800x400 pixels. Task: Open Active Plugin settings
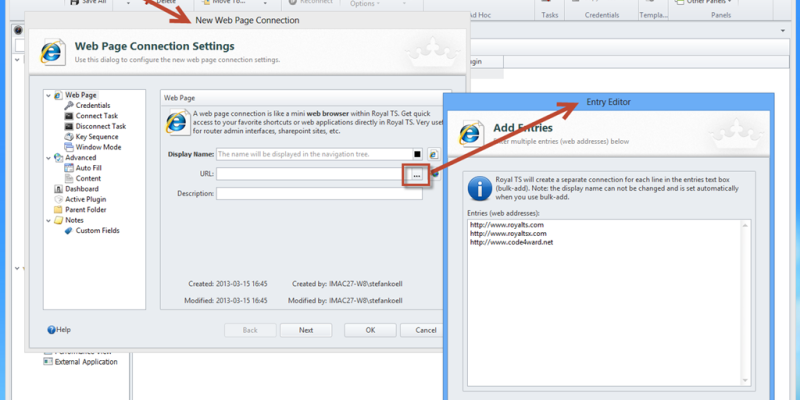[85, 199]
